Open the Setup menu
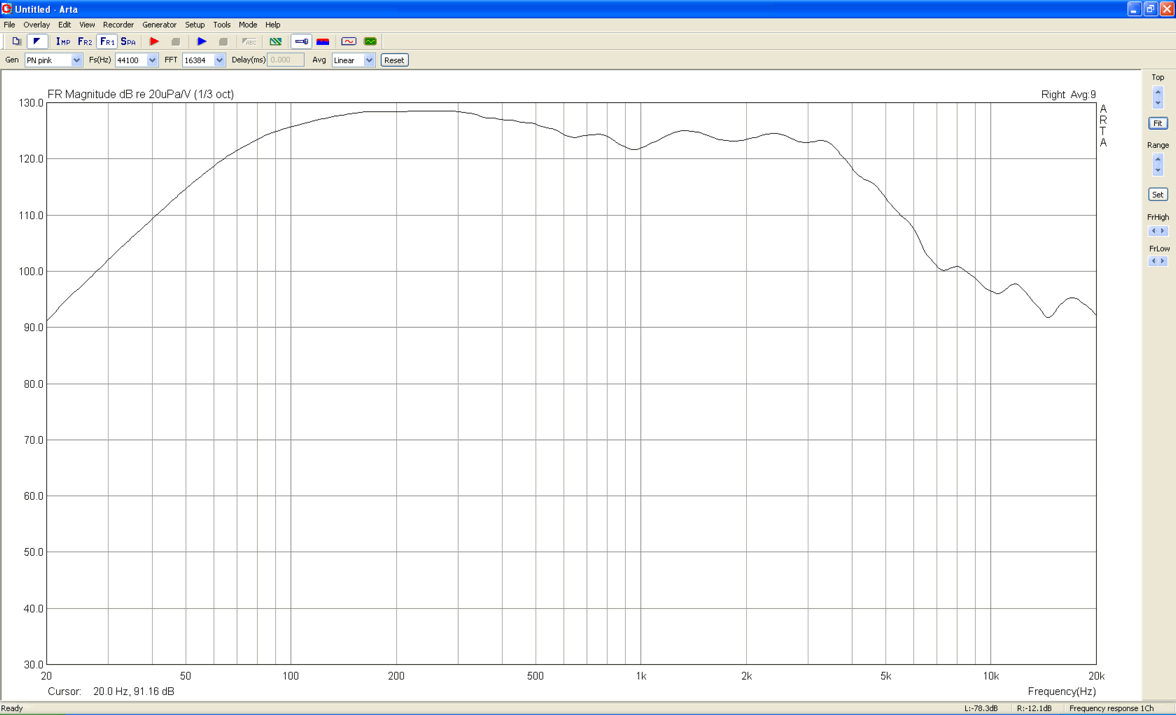 click(195, 25)
